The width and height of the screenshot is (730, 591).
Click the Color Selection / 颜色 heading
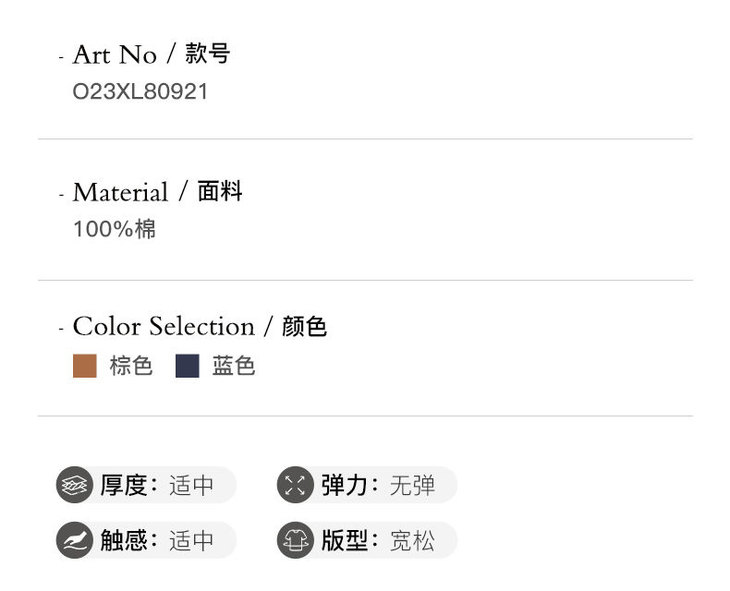tap(199, 326)
